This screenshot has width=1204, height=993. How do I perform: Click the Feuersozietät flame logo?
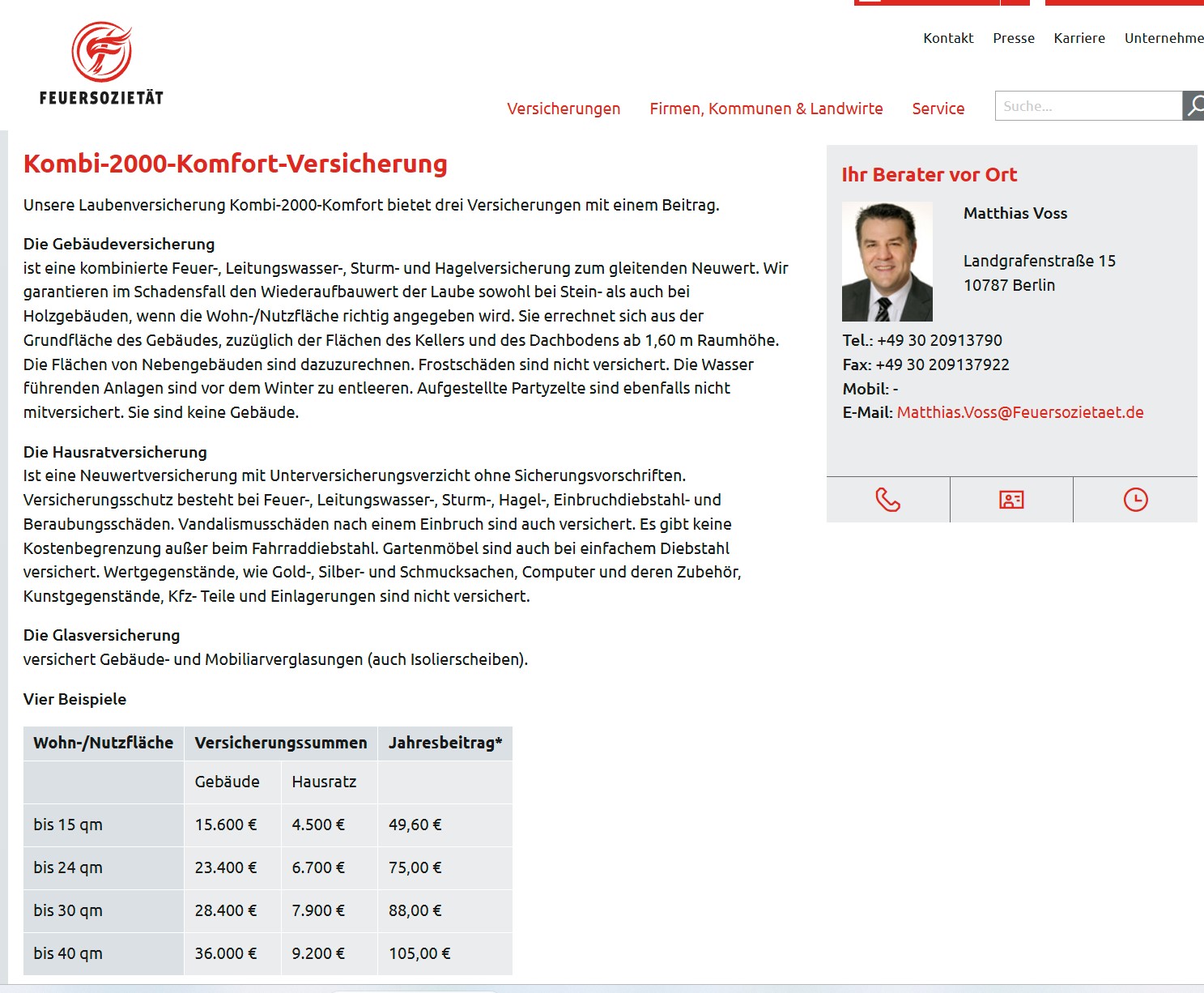102,64
